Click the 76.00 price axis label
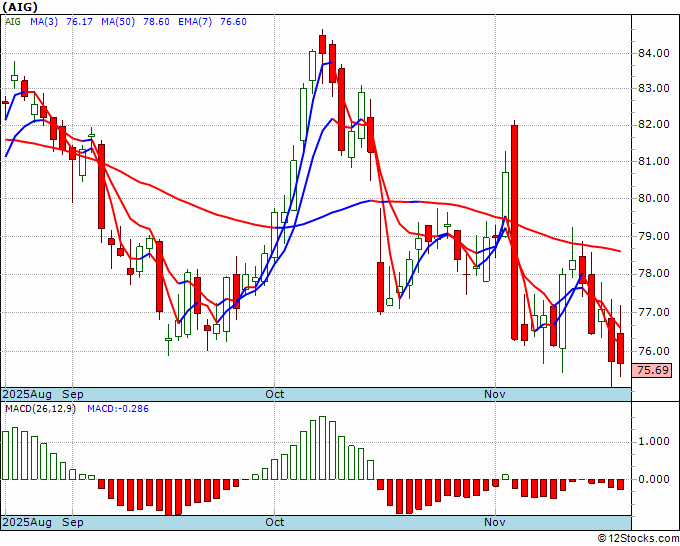The height and width of the screenshot is (546, 680). click(654, 351)
